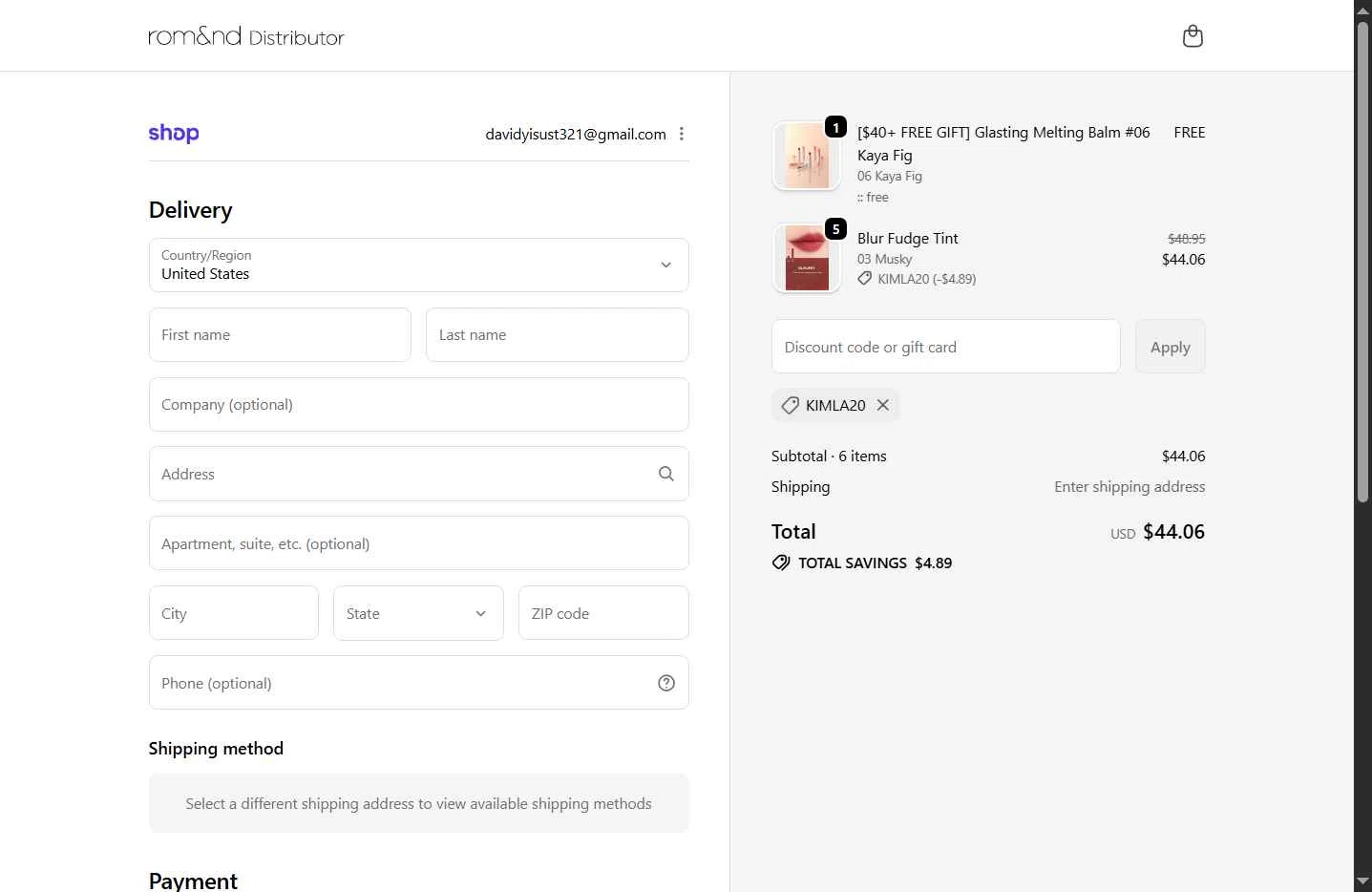Click the Blur Fudge Tint product name

907,238
